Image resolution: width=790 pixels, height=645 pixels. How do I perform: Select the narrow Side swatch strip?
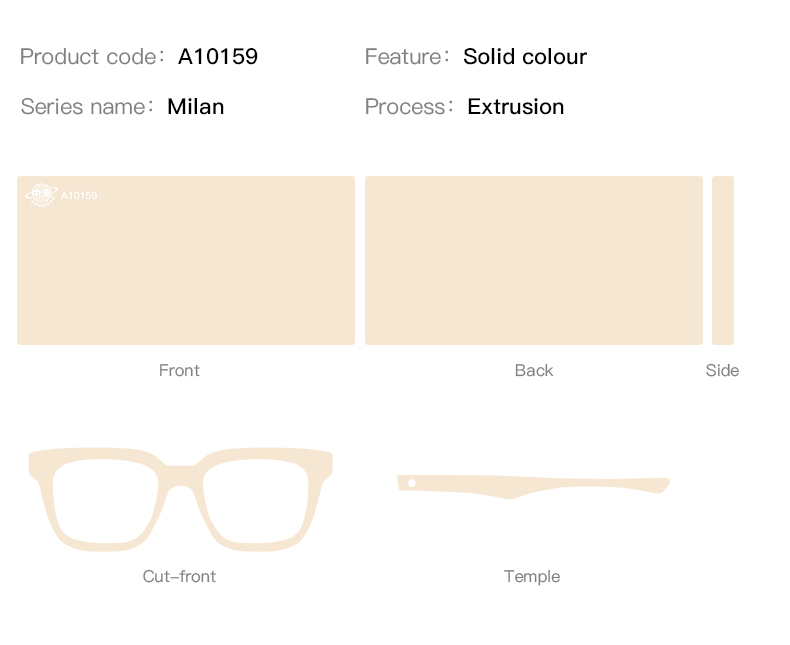(x=723, y=261)
